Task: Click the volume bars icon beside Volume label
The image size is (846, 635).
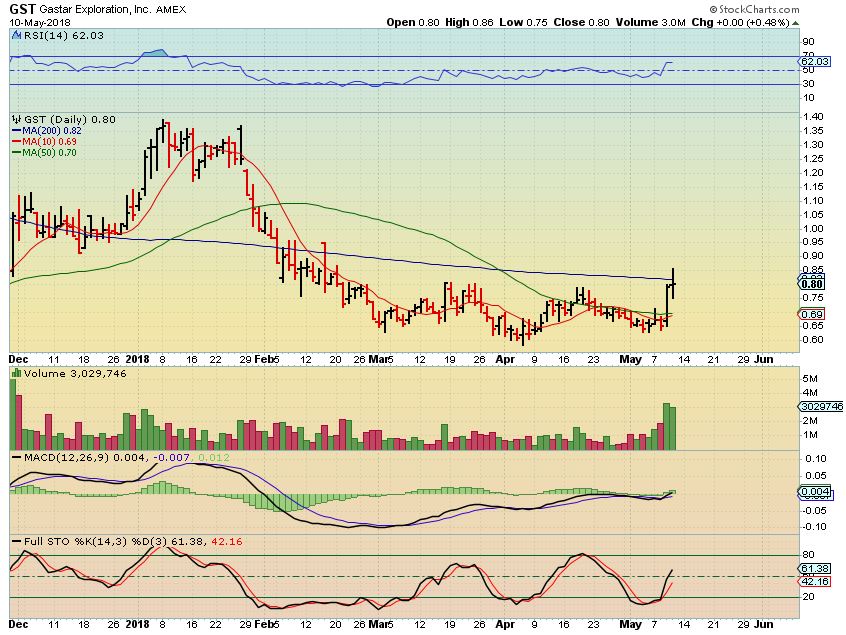Action: pyautogui.click(x=16, y=373)
